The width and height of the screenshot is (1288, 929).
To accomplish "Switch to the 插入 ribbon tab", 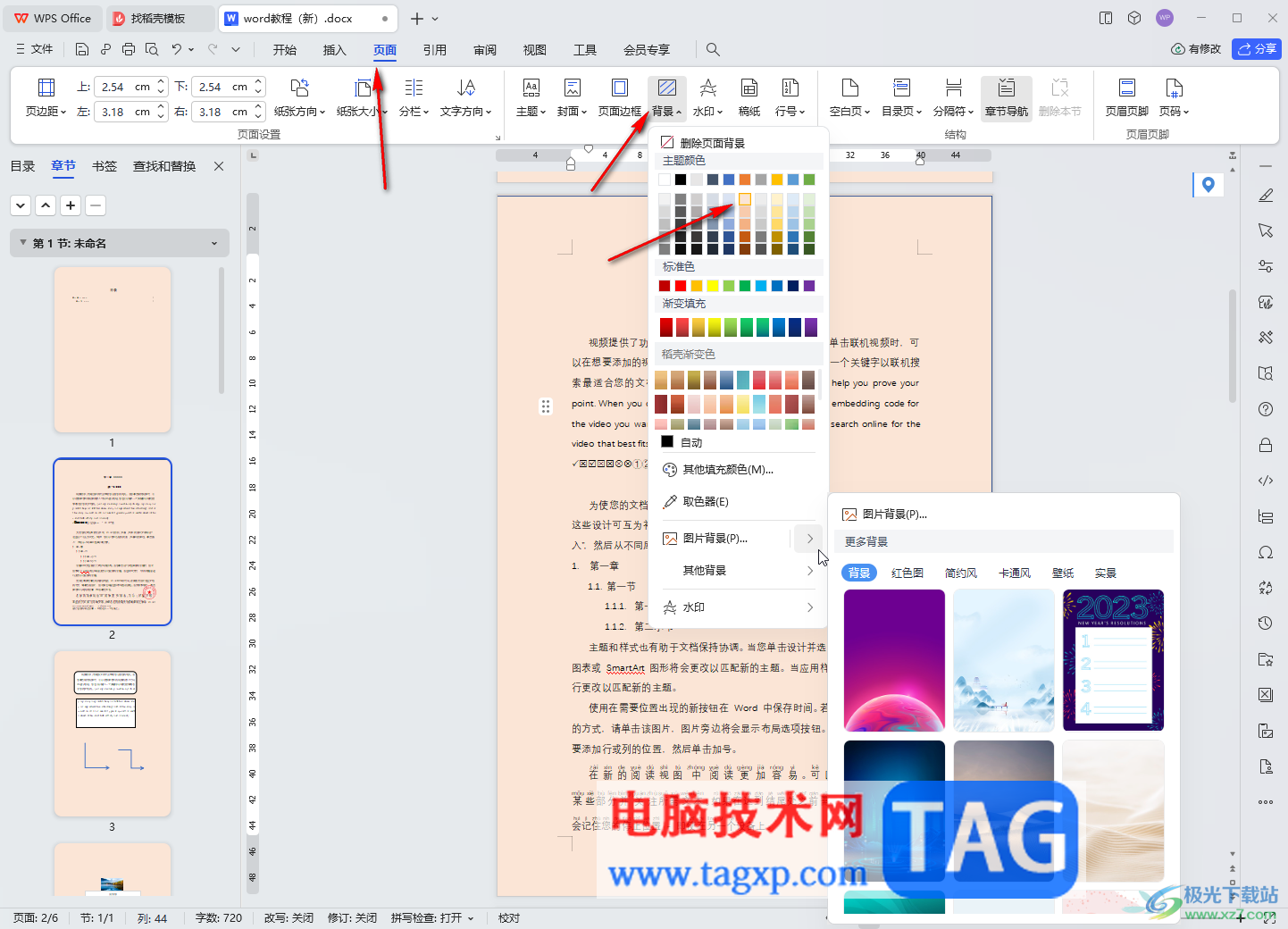I will [x=335, y=50].
